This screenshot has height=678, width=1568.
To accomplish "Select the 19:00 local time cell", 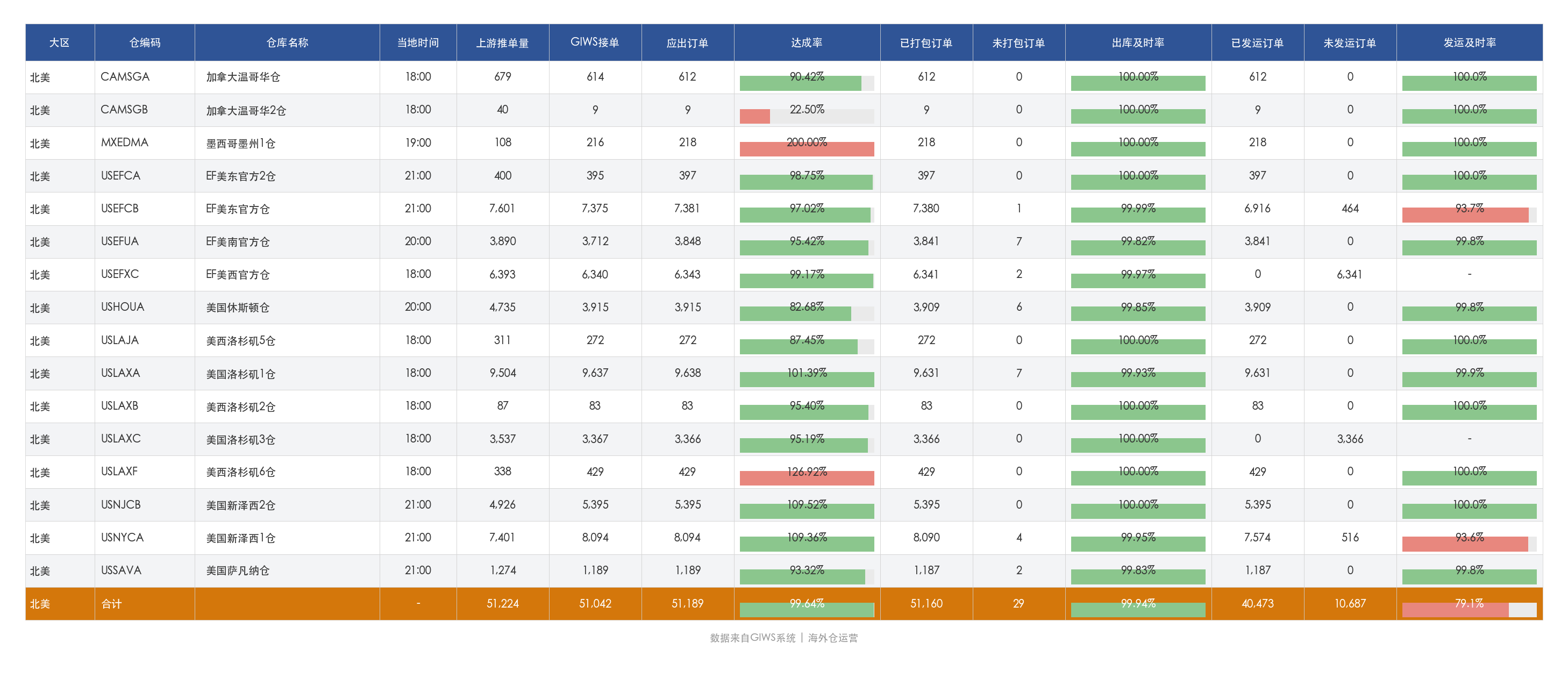I will click(418, 142).
